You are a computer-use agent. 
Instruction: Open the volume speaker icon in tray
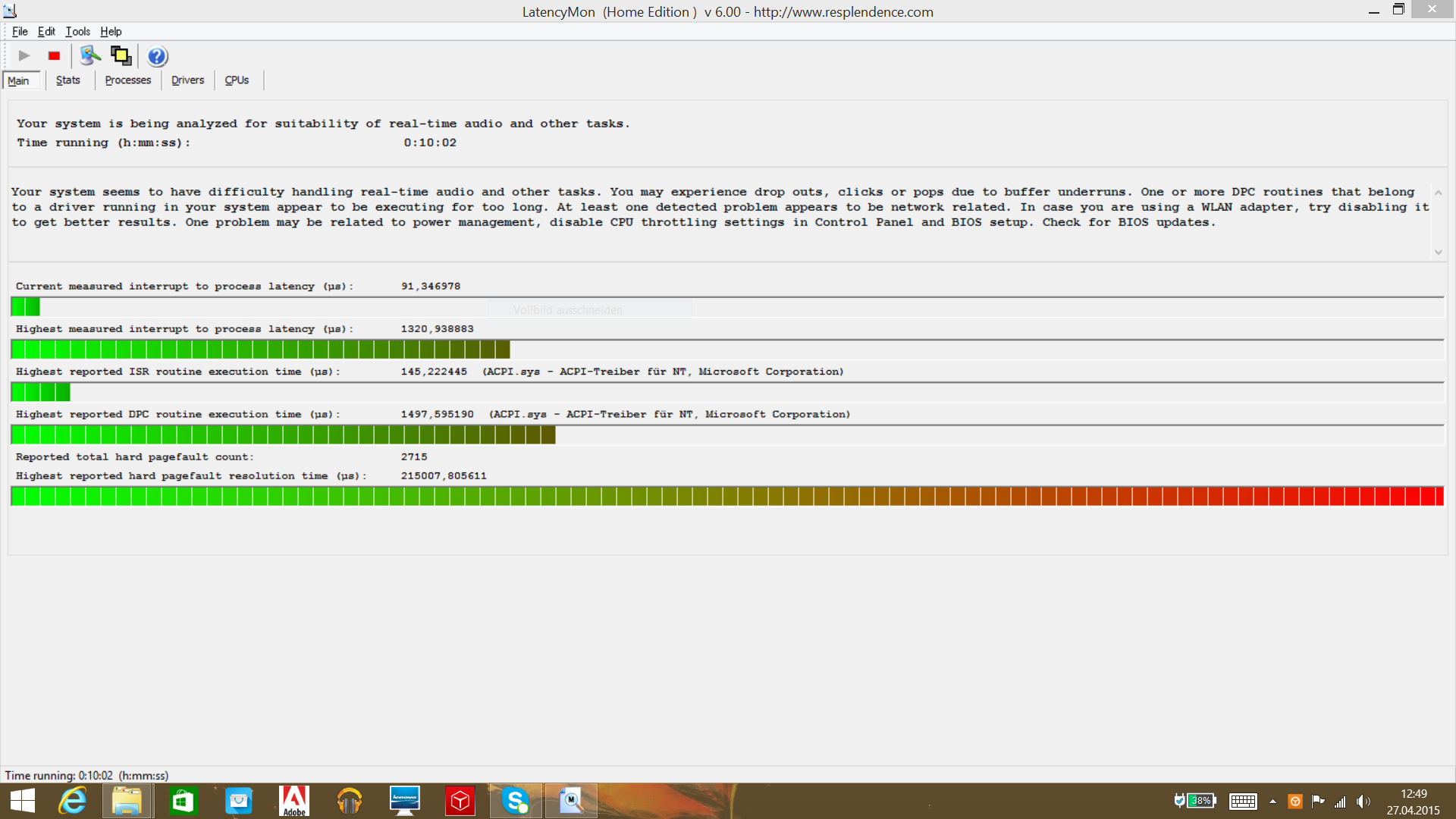[1363, 802]
